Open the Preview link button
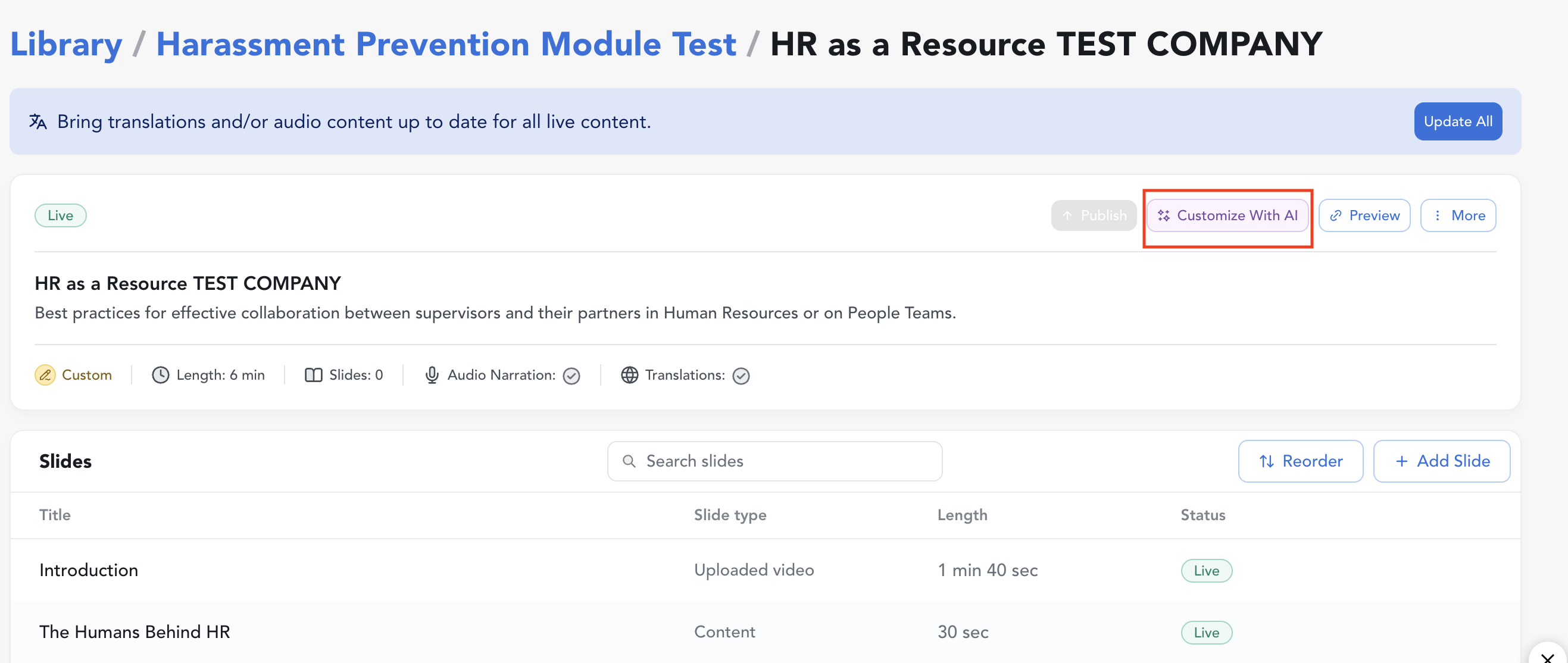 (x=1364, y=215)
